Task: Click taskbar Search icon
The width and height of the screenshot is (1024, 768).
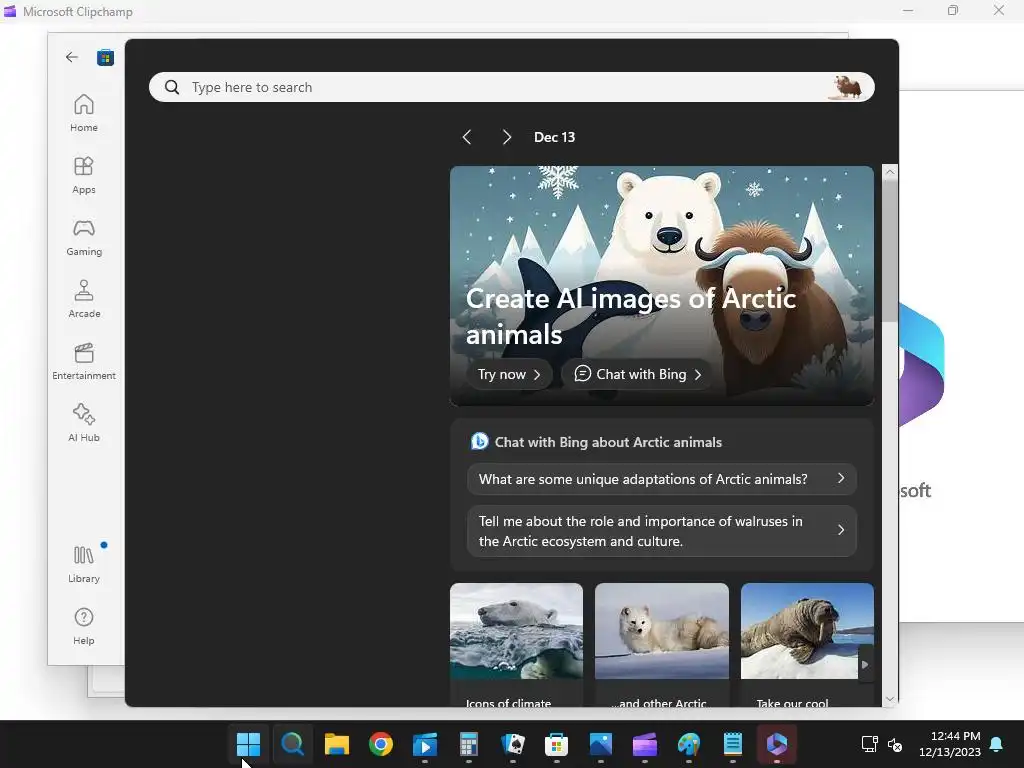Action: (292, 744)
